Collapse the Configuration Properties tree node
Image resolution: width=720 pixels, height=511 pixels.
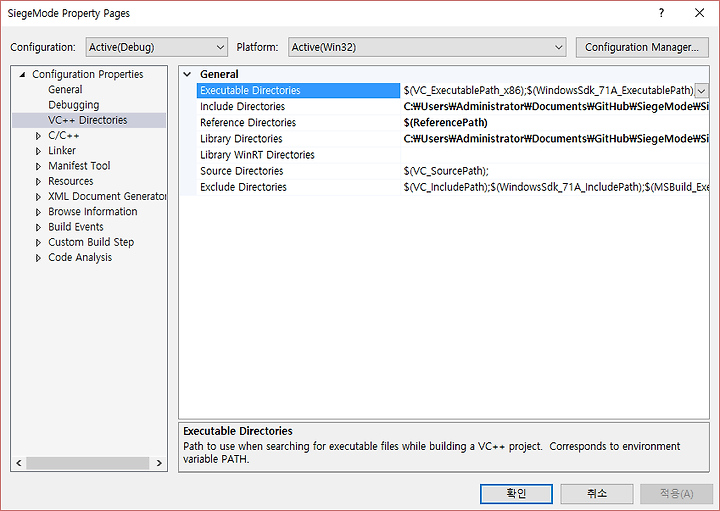(22, 74)
